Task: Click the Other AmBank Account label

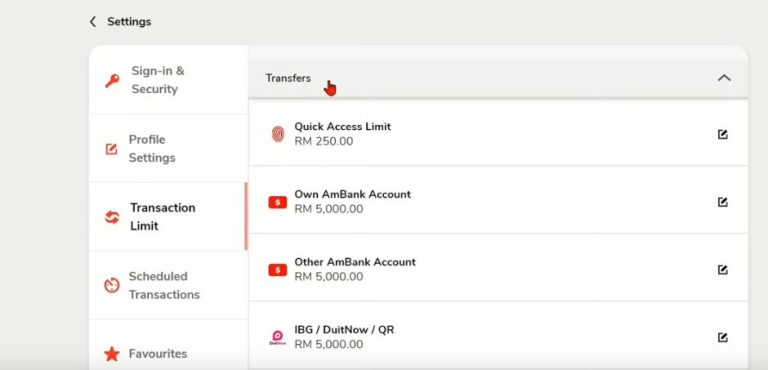Action: [355, 262]
